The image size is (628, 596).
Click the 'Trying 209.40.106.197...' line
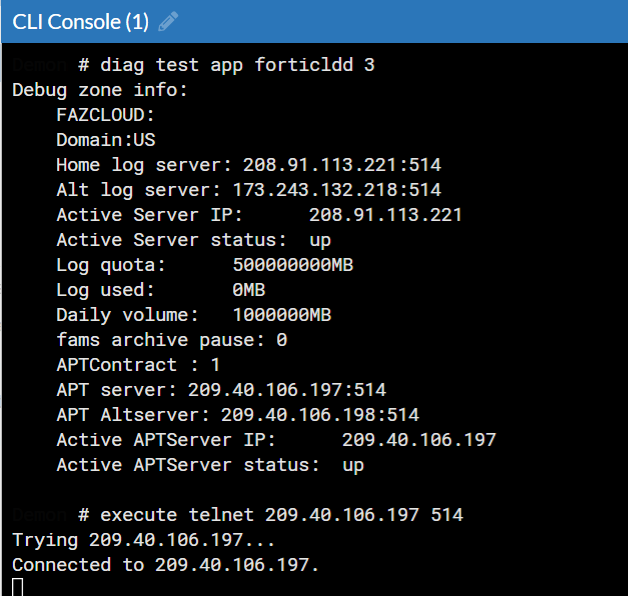143,540
